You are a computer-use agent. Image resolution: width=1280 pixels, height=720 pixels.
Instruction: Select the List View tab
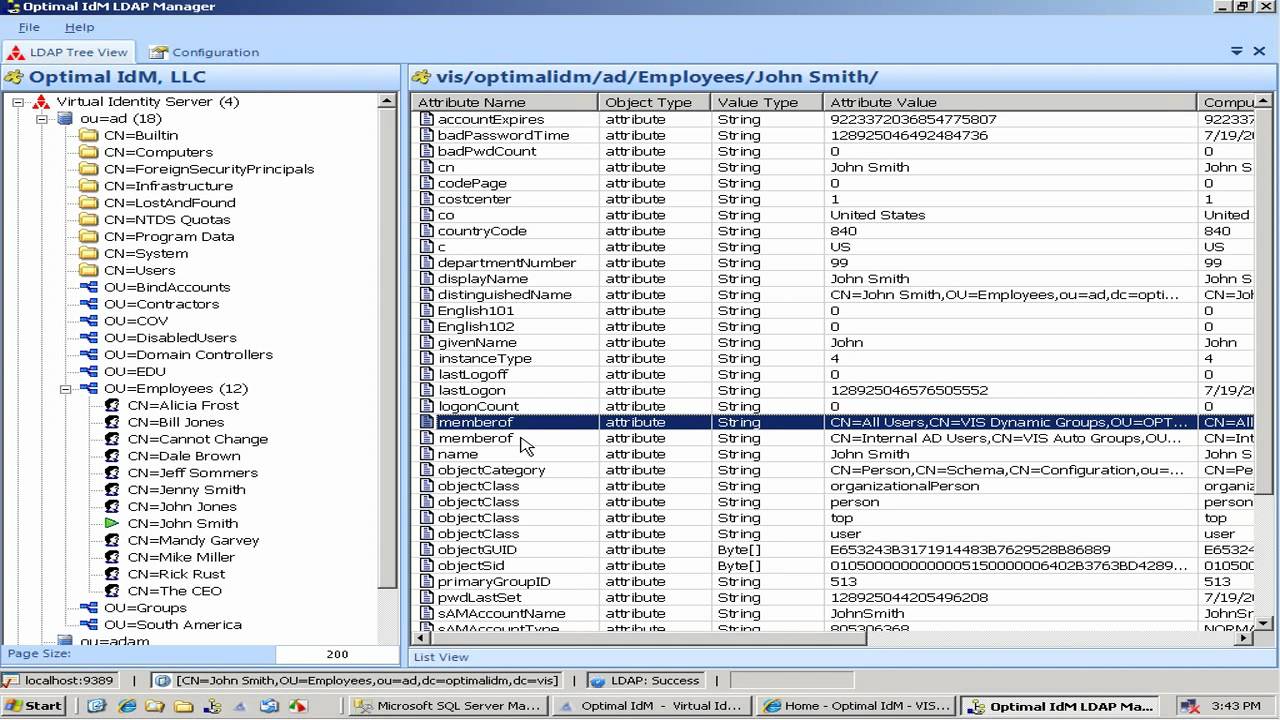pos(441,657)
